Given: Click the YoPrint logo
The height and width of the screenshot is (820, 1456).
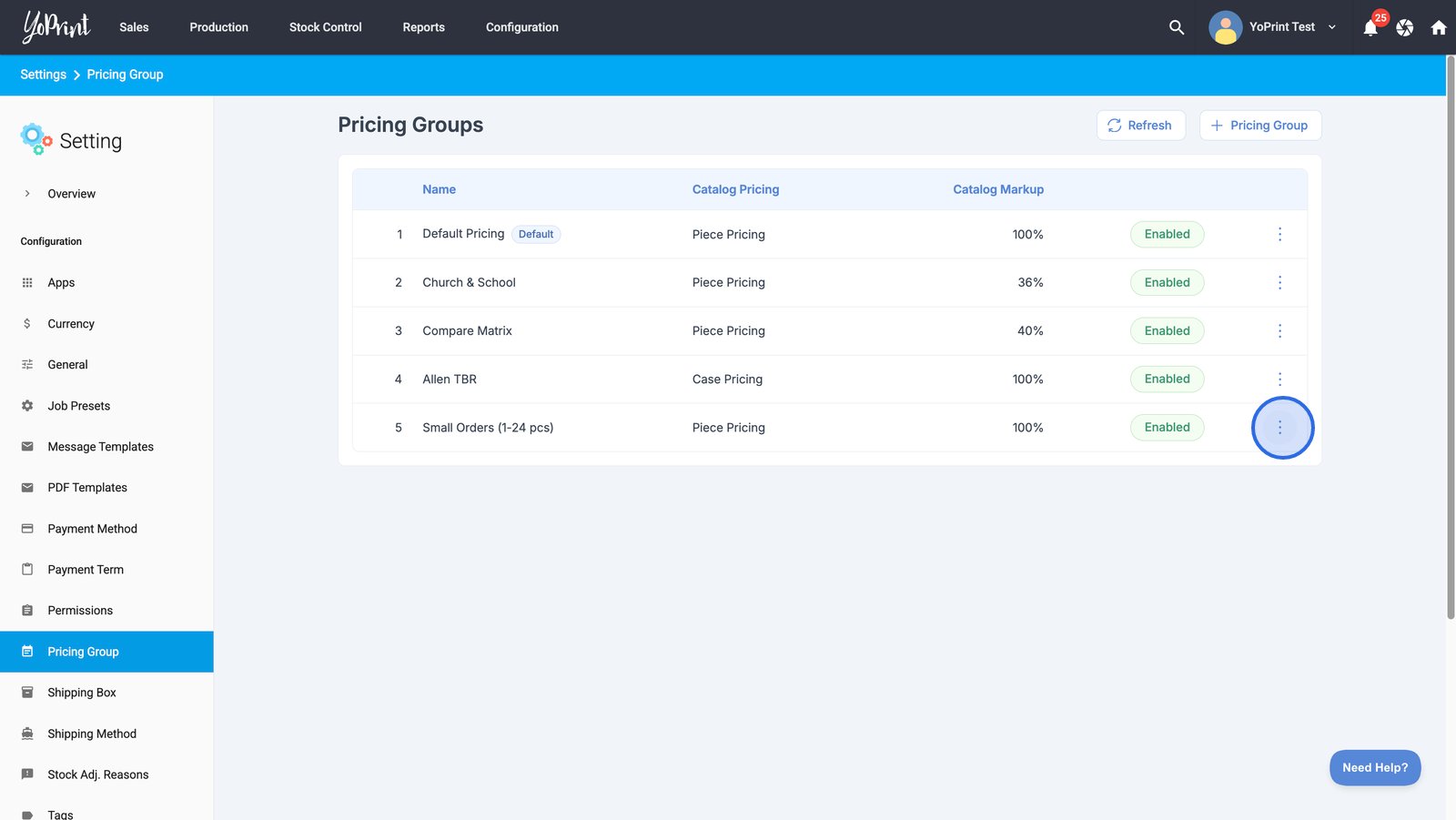Looking at the screenshot, I should (56, 27).
